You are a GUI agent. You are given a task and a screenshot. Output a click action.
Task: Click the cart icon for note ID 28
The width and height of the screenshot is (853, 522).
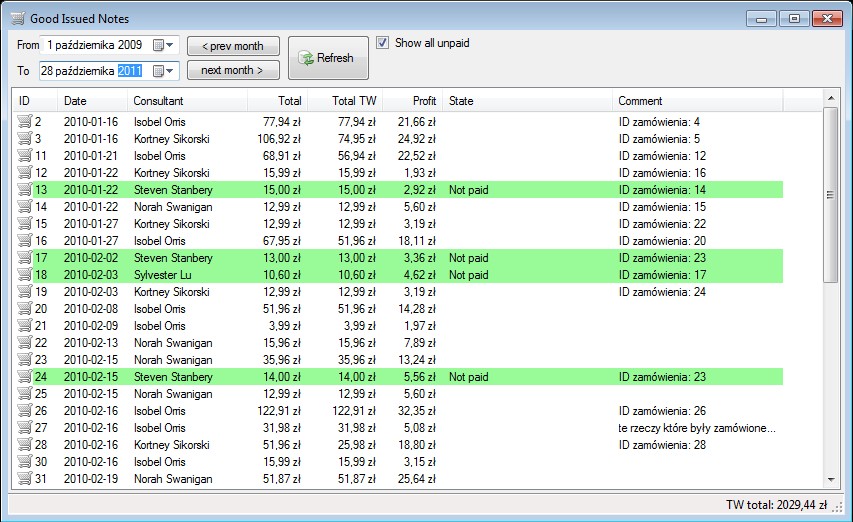pyautogui.click(x=25, y=444)
